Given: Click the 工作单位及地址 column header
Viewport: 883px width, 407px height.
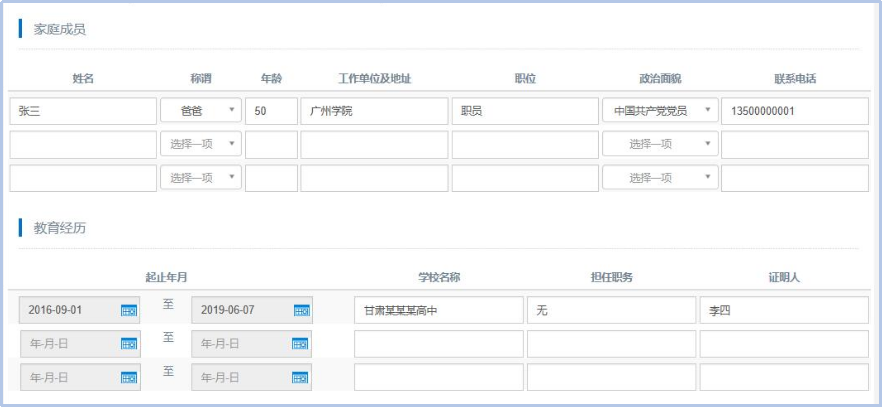Looking at the screenshot, I should click(x=374, y=79).
